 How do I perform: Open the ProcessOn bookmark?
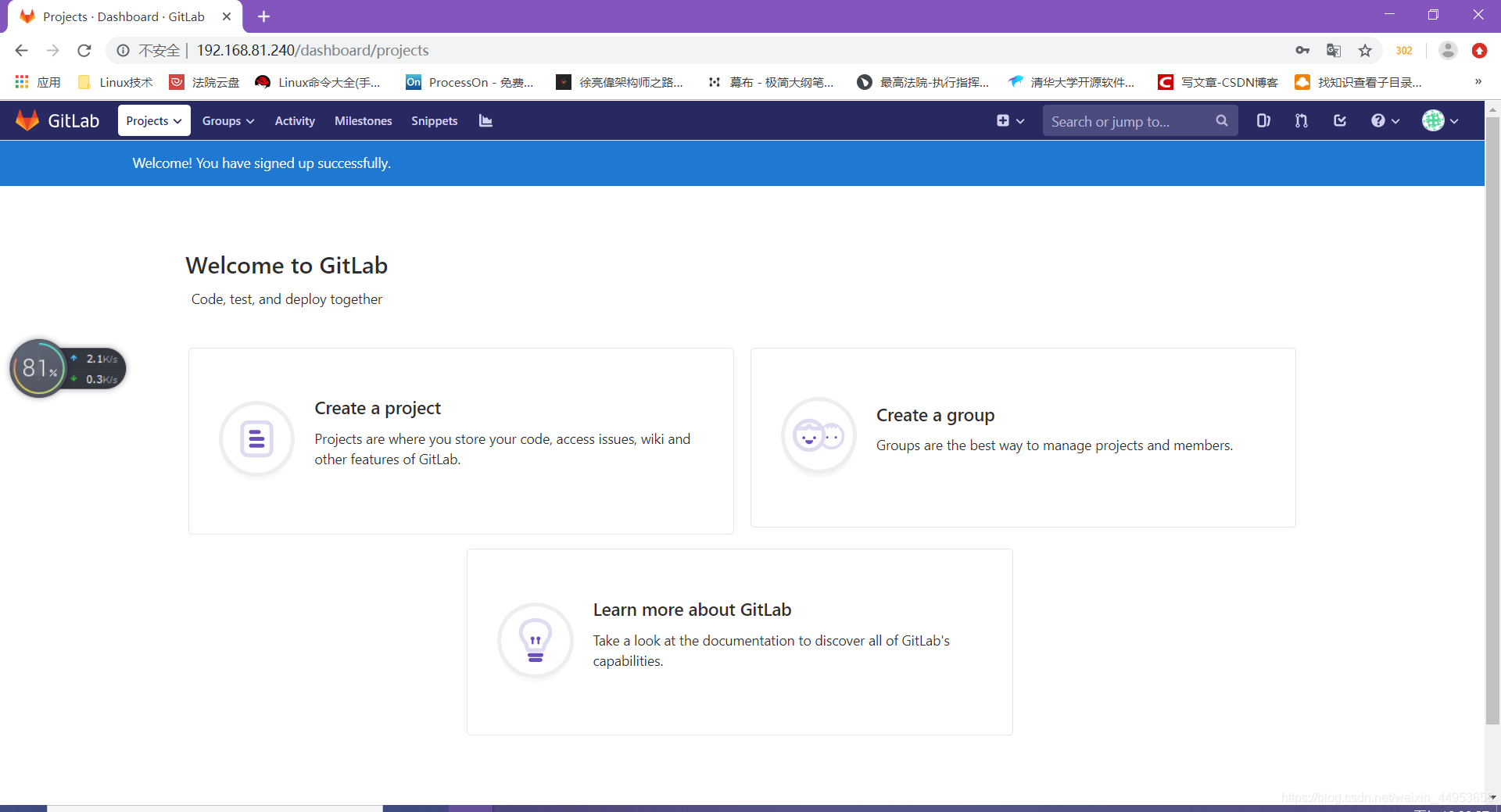pyautogui.click(x=470, y=82)
